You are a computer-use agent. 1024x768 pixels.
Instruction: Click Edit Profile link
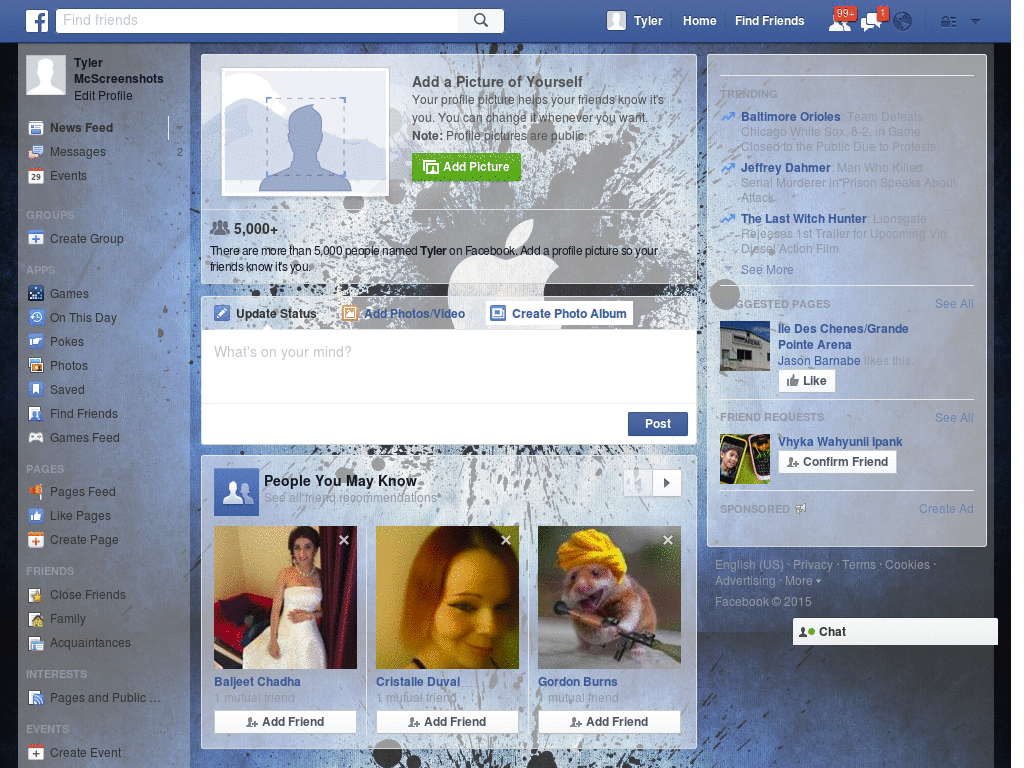103,96
